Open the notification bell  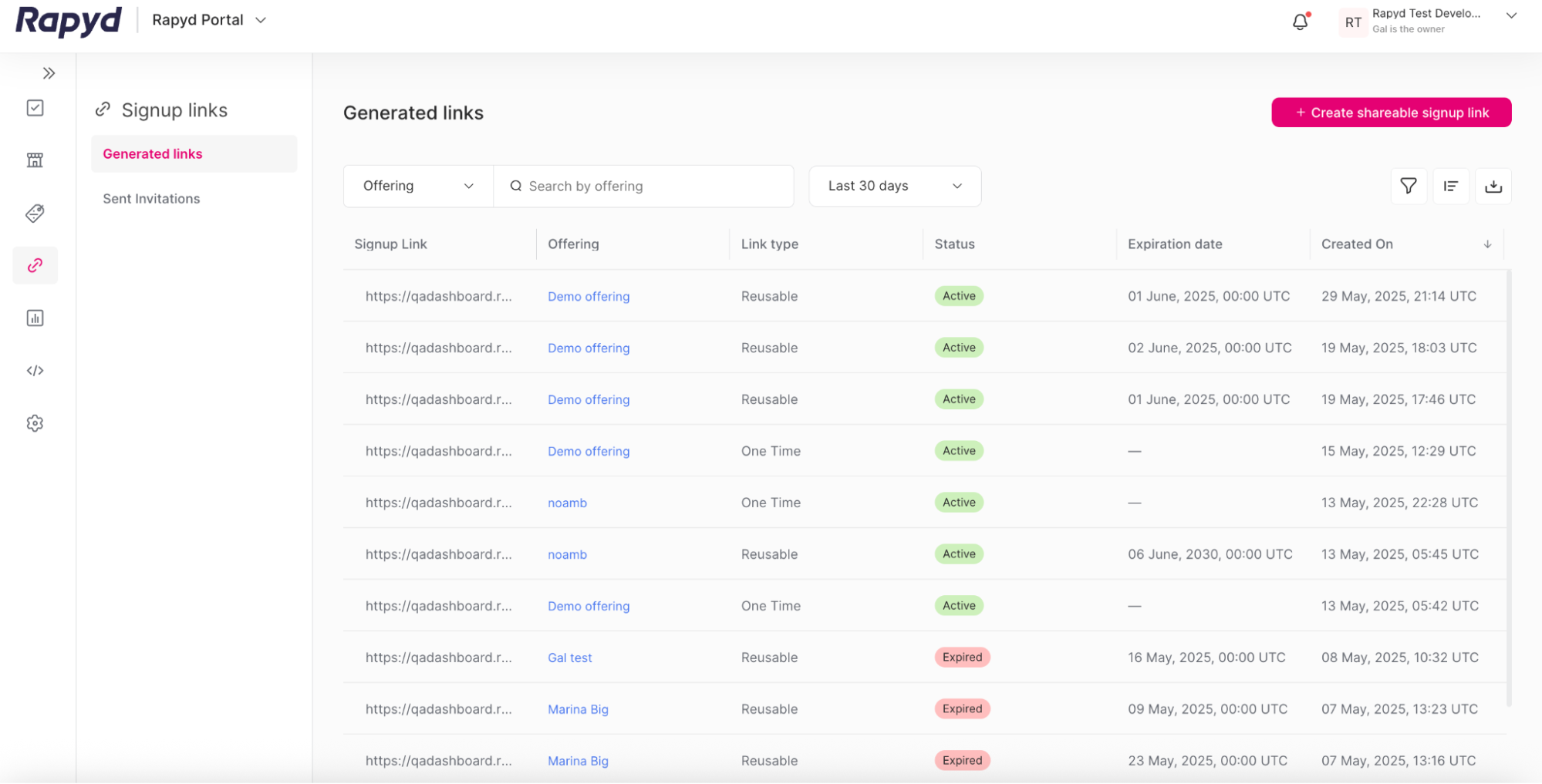point(1300,21)
